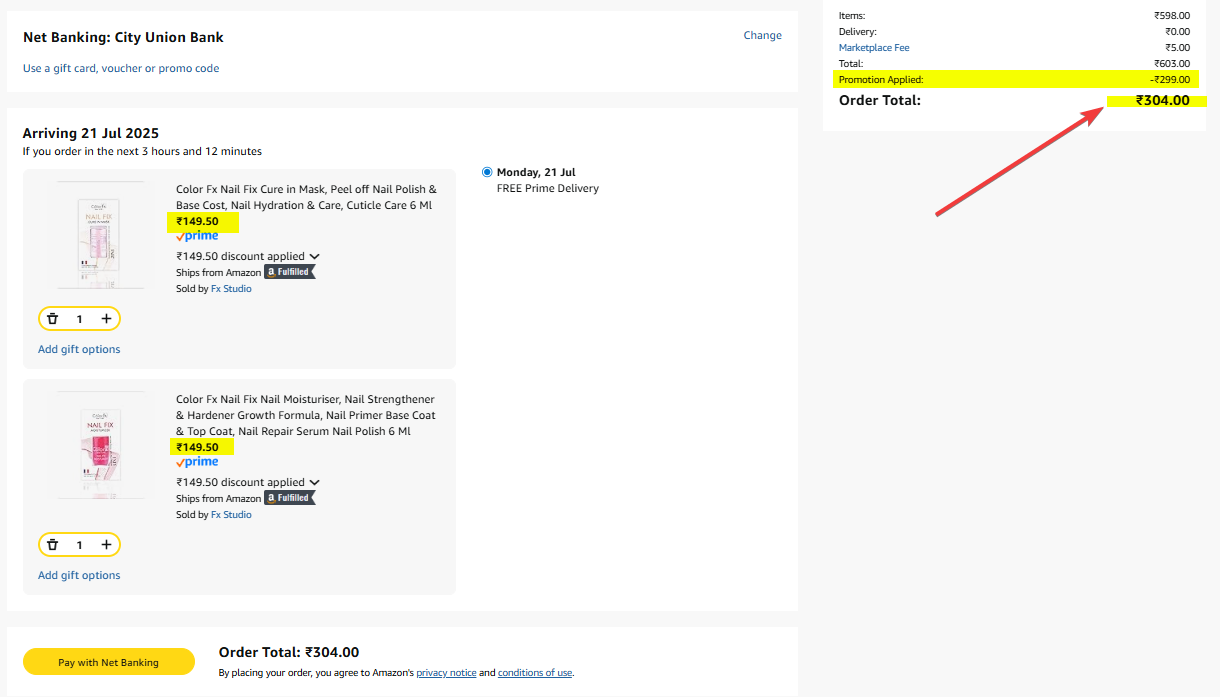Image resolution: width=1220 pixels, height=697 pixels.
Task: Open gift card, voucher or promo code entry
Action: point(121,69)
